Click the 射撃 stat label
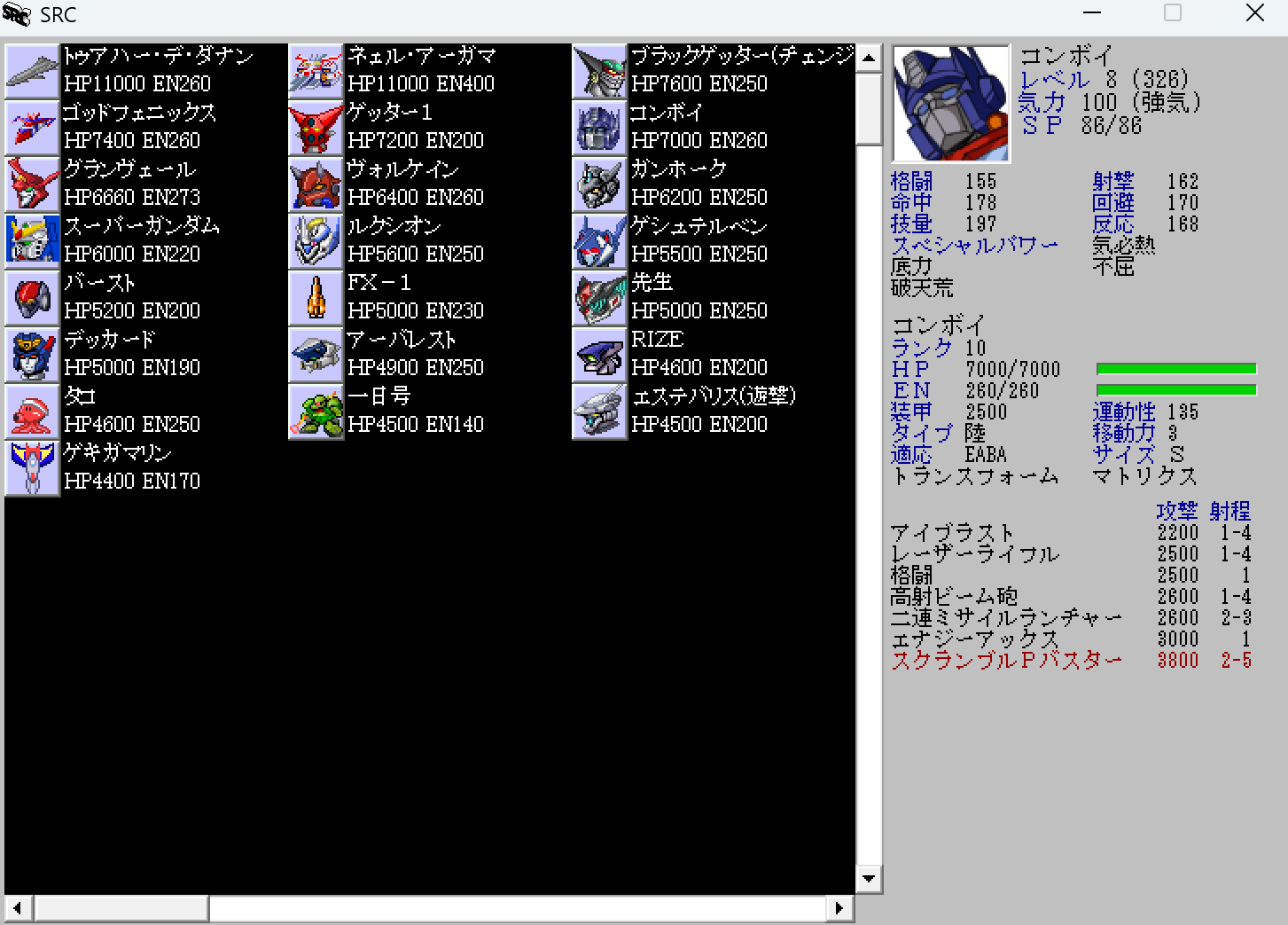 click(1113, 182)
